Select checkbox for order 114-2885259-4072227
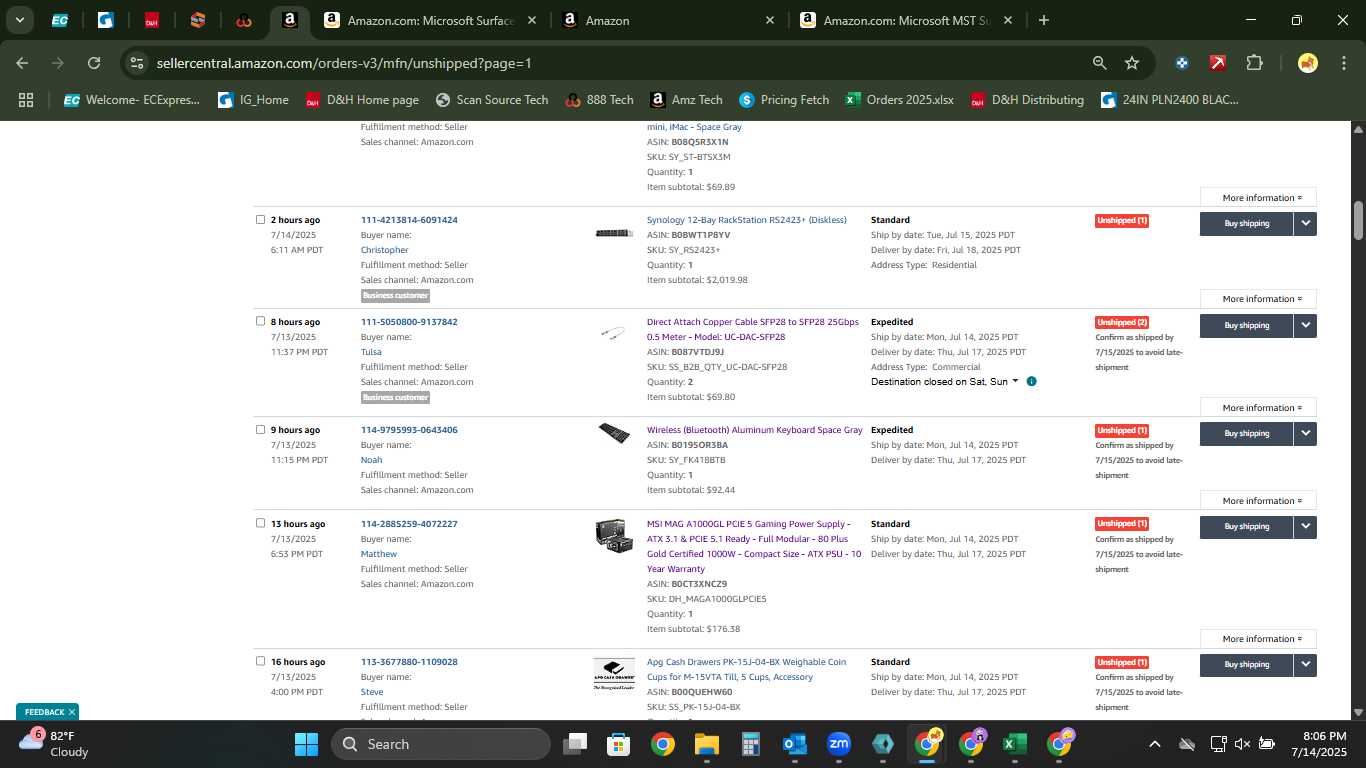 coord(260,523)
